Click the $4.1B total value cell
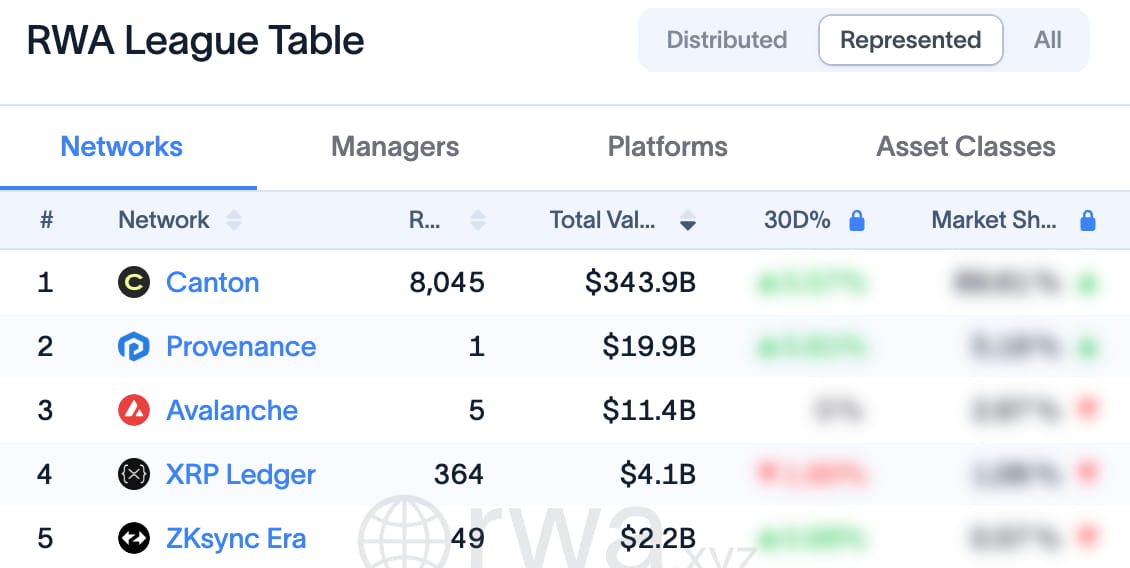This screenshot has height=568, width=1130. [658, 474]
